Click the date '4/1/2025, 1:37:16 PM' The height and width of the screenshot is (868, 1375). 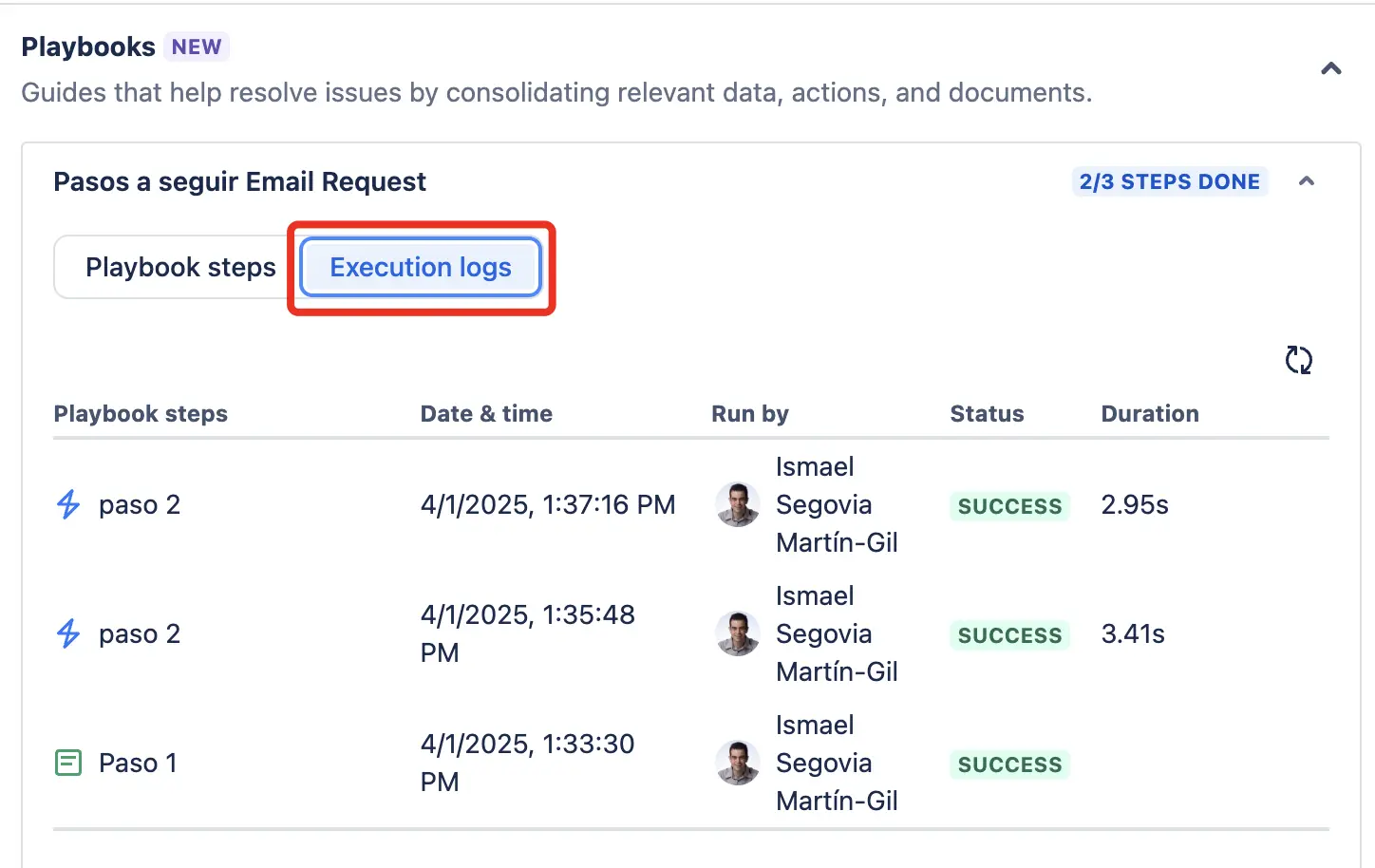(548, 504)
